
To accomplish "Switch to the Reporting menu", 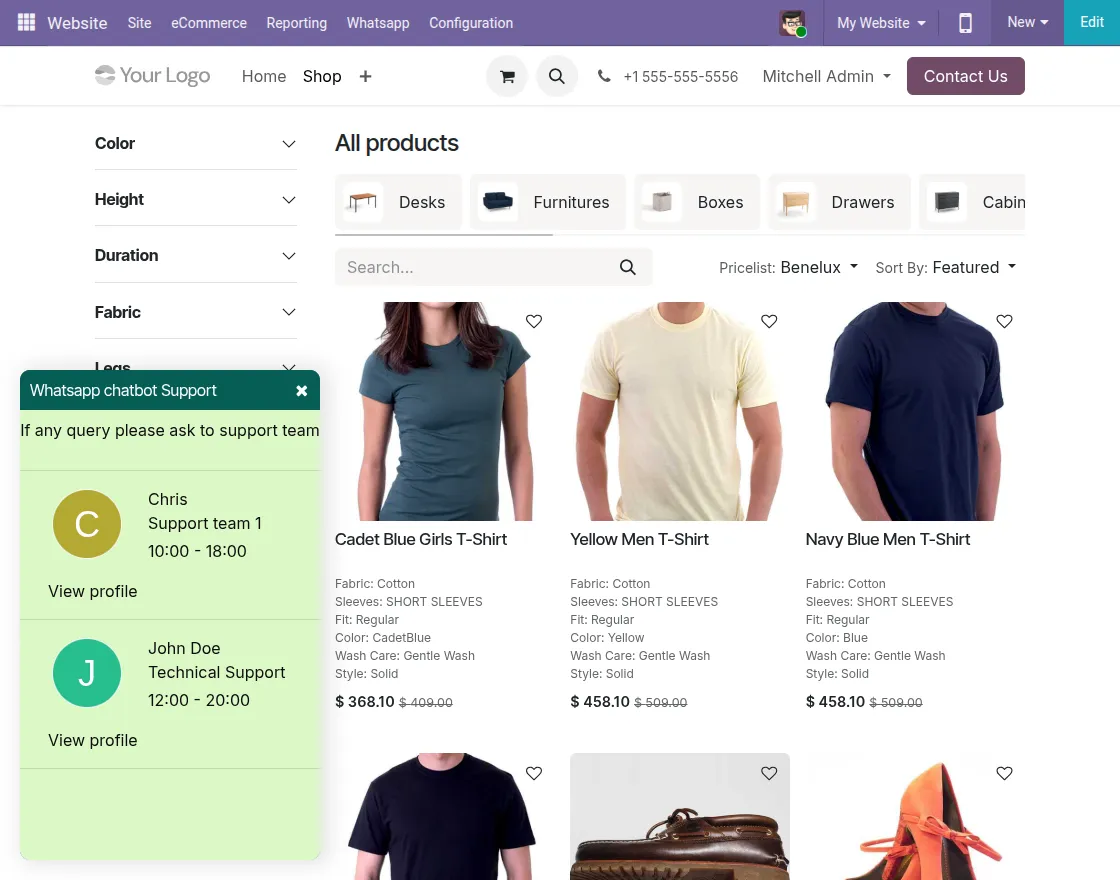I will (296, 22).
